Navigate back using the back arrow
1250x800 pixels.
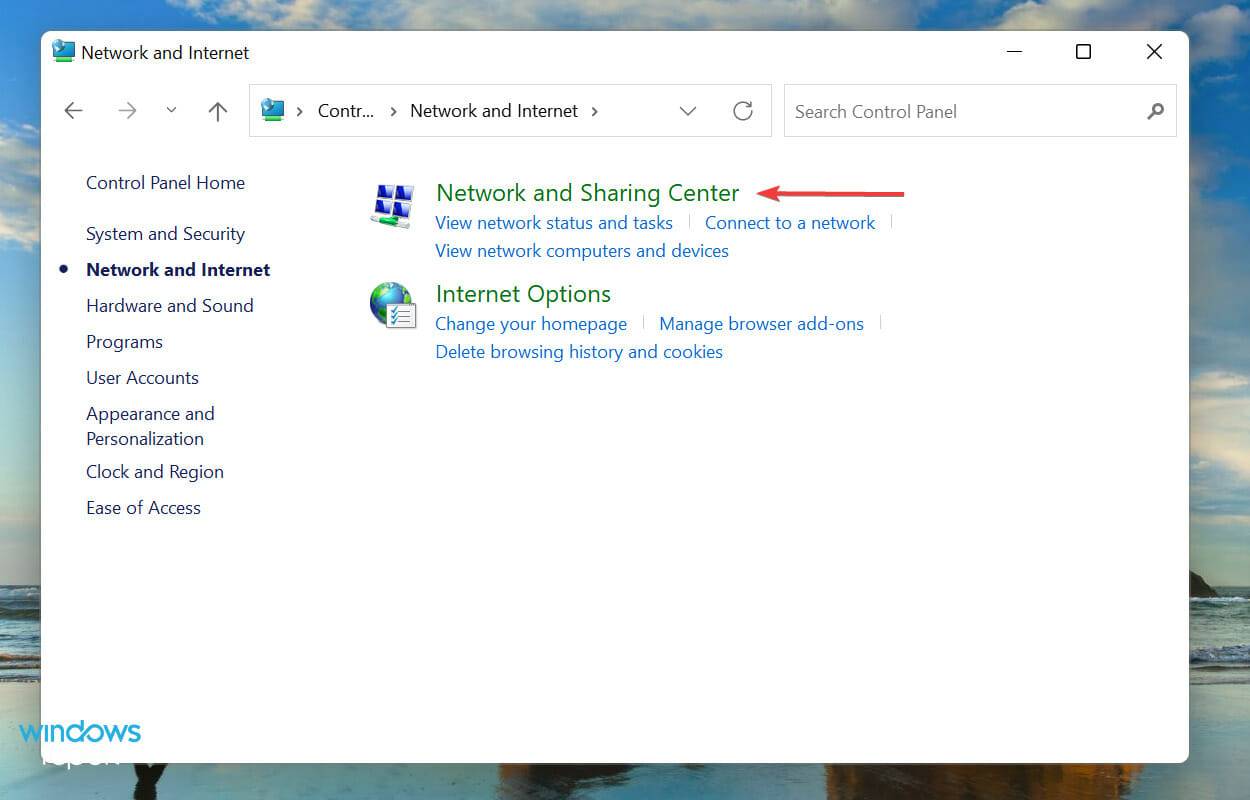click(73, 110)
